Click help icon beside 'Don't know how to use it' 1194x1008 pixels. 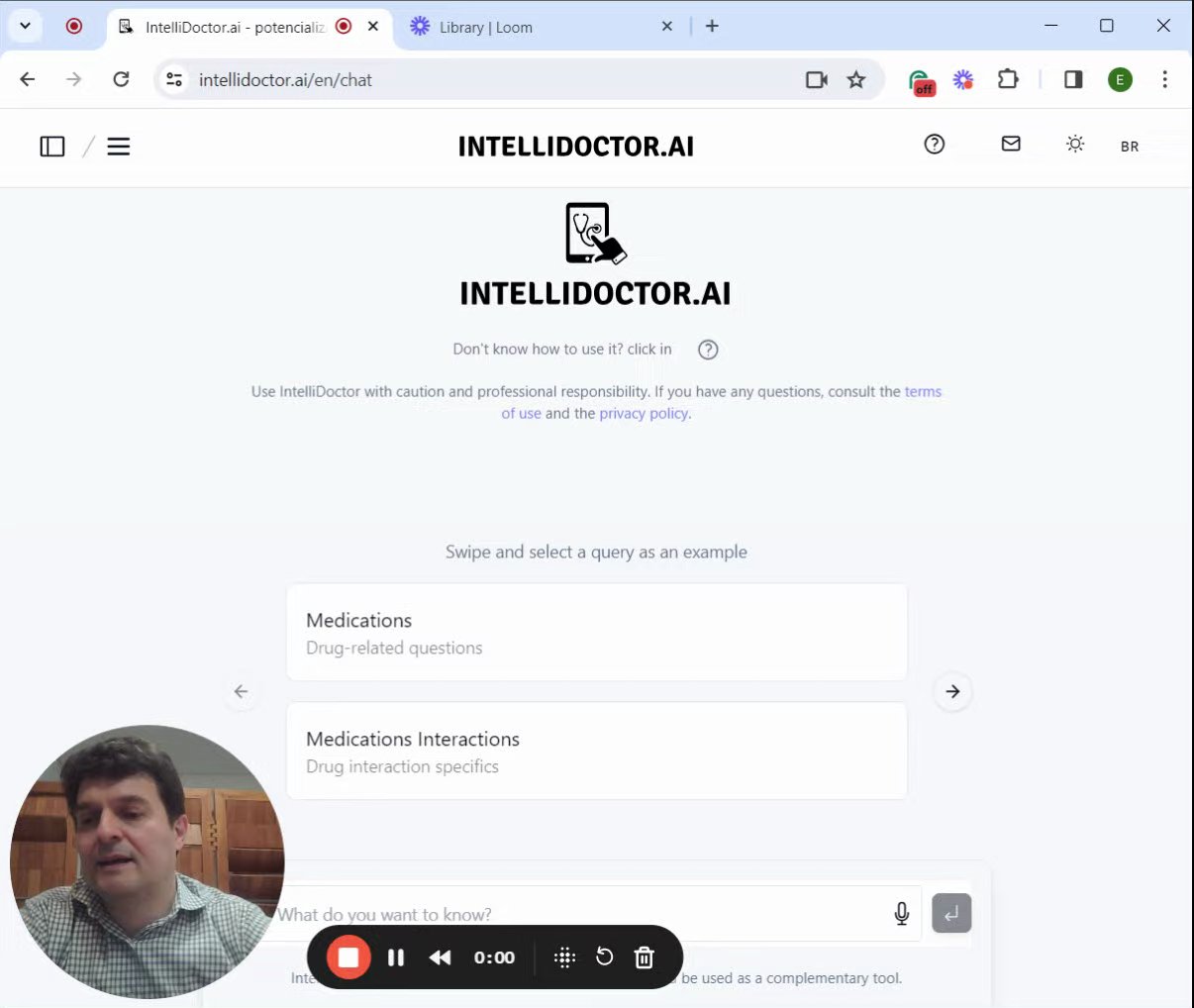coord(708,350)
